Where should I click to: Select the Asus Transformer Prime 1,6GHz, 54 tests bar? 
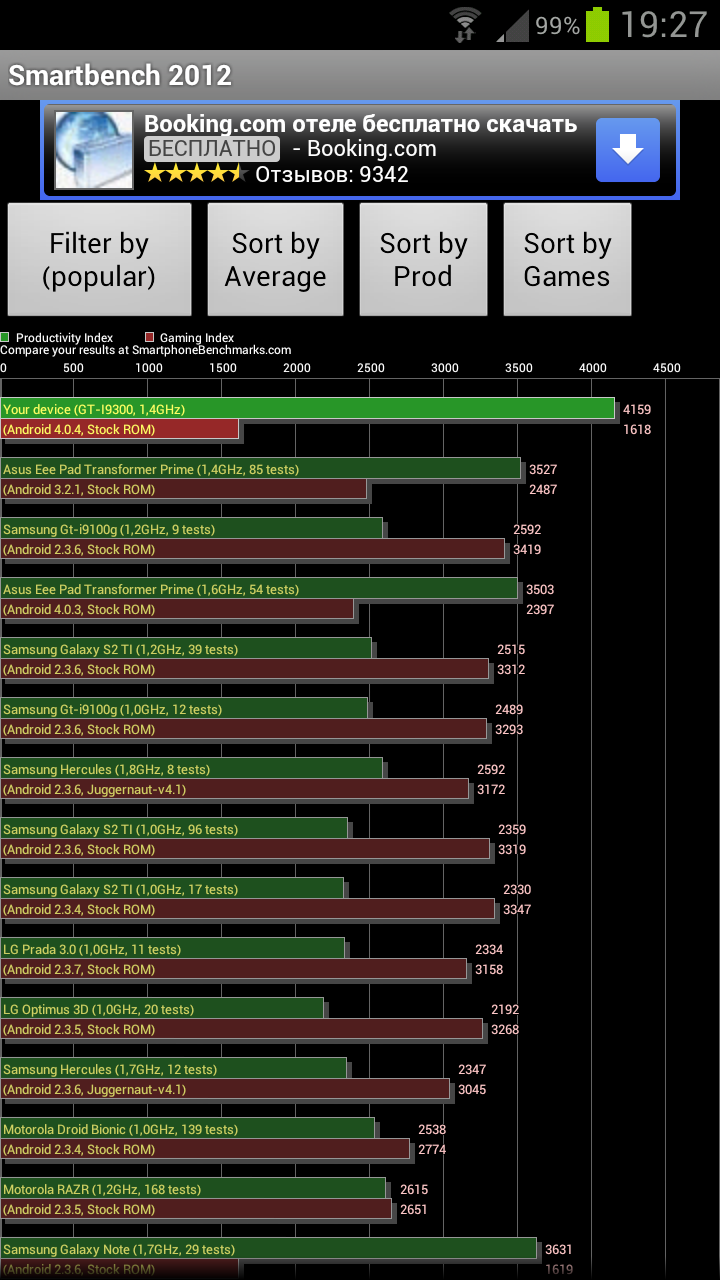[x=260, y=589]
